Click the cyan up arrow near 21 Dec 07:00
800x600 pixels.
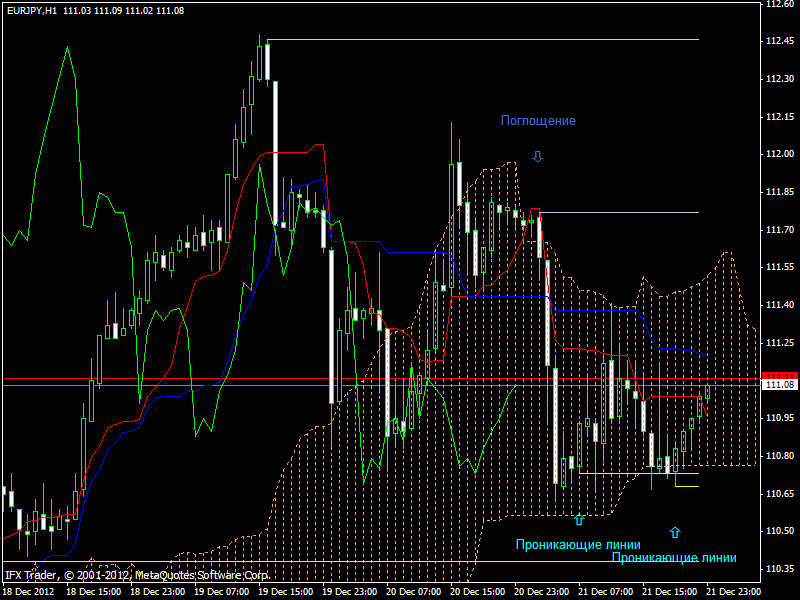pos(579,519)
